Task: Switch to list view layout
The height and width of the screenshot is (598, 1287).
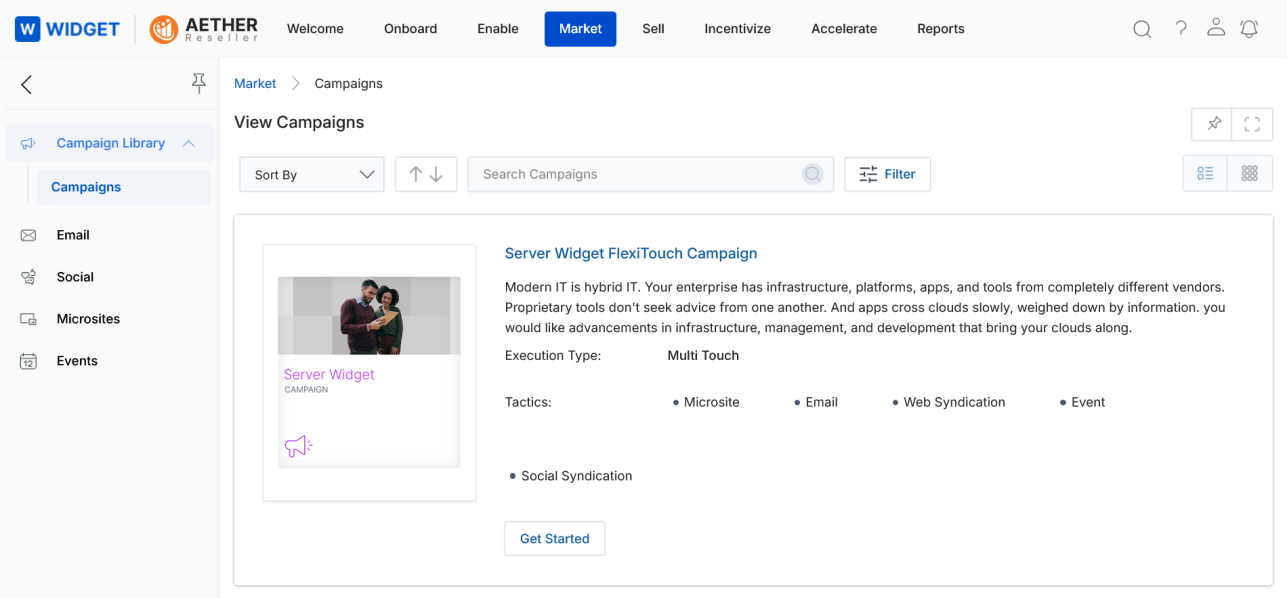Action: pyautogui.click(x=1205, y=173)
